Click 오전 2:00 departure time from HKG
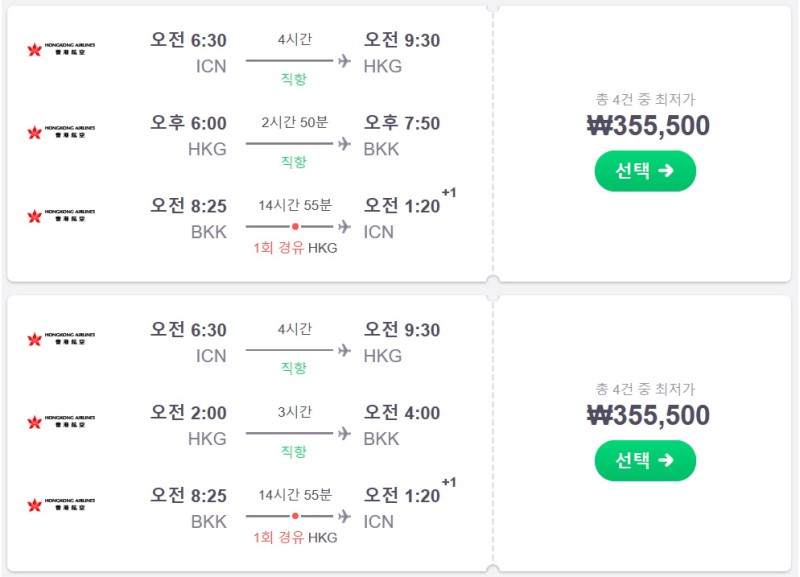The image size is (800, 577). click(188, 413)
